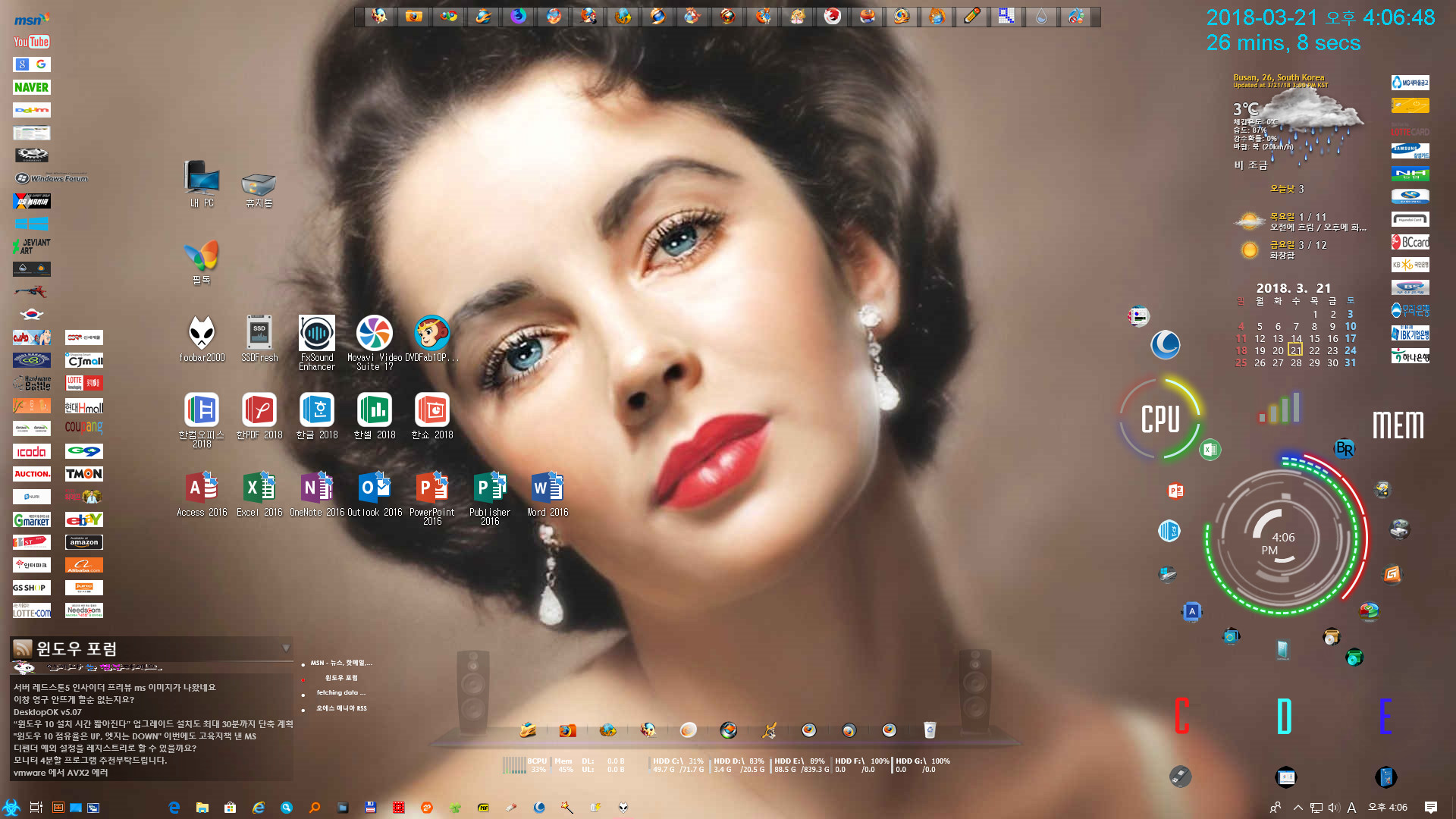
Task: Open Microsoft Edge from the taskbar
Action: [x=174, y=808]
